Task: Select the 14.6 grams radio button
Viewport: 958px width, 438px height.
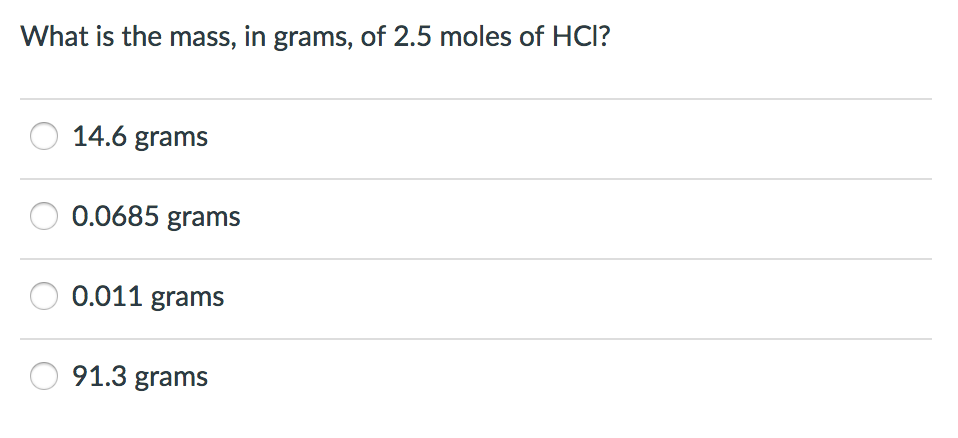Action: coord(44,136)
